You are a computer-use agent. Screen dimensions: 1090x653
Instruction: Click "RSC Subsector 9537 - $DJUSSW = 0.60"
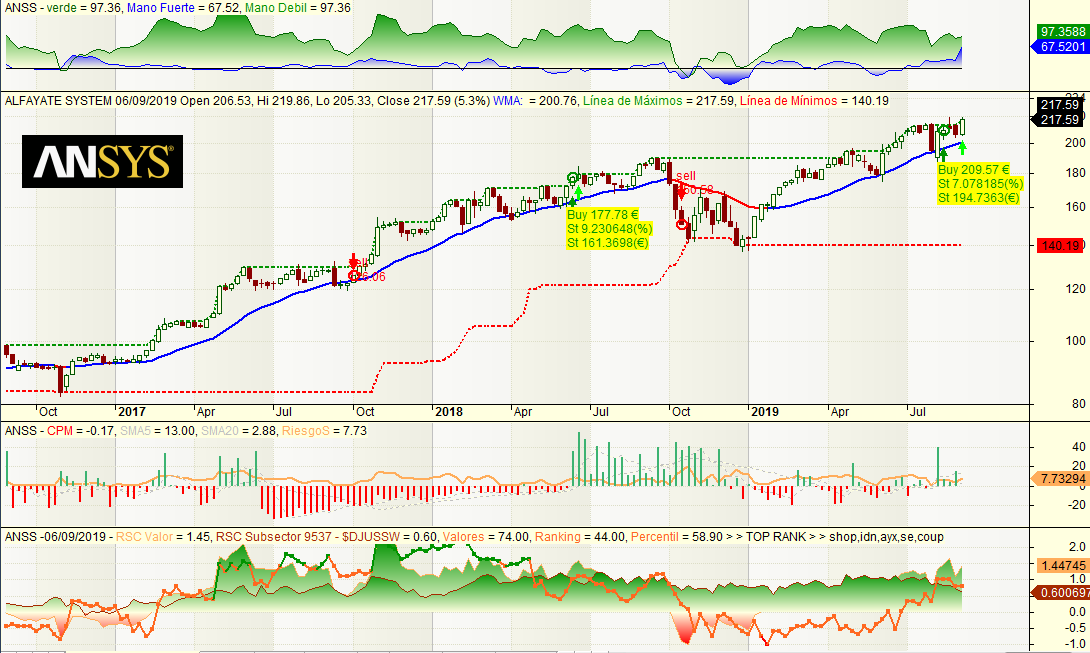(327, 537)
